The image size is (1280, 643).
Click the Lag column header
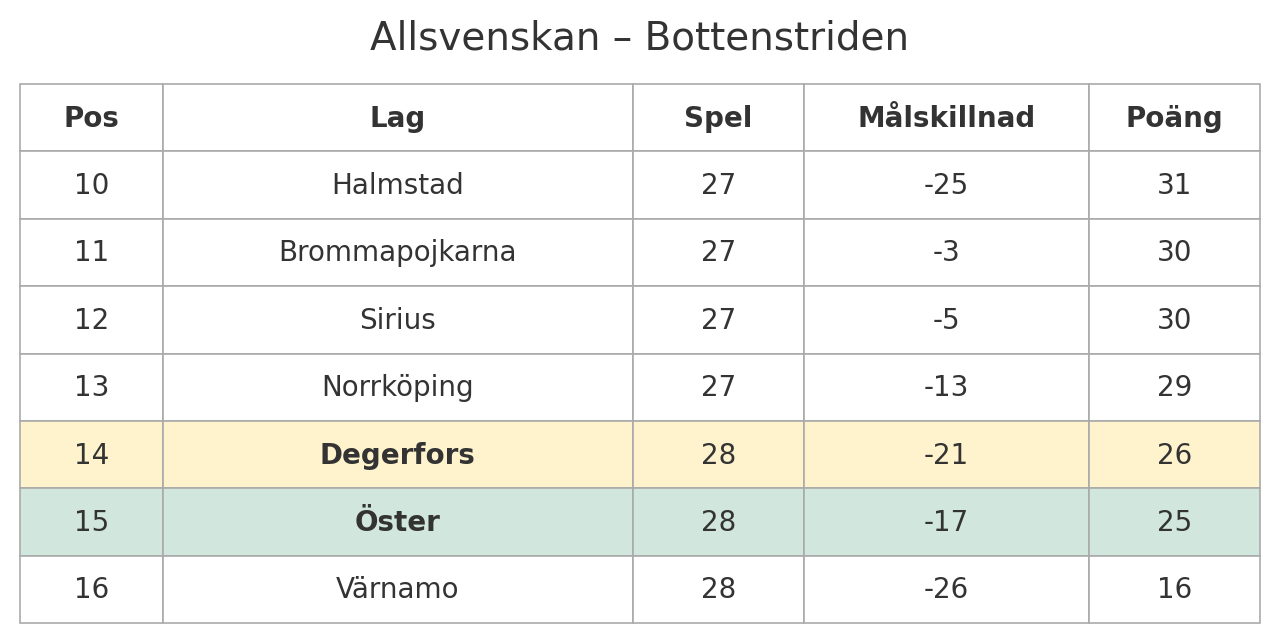(x=397, y=118)
